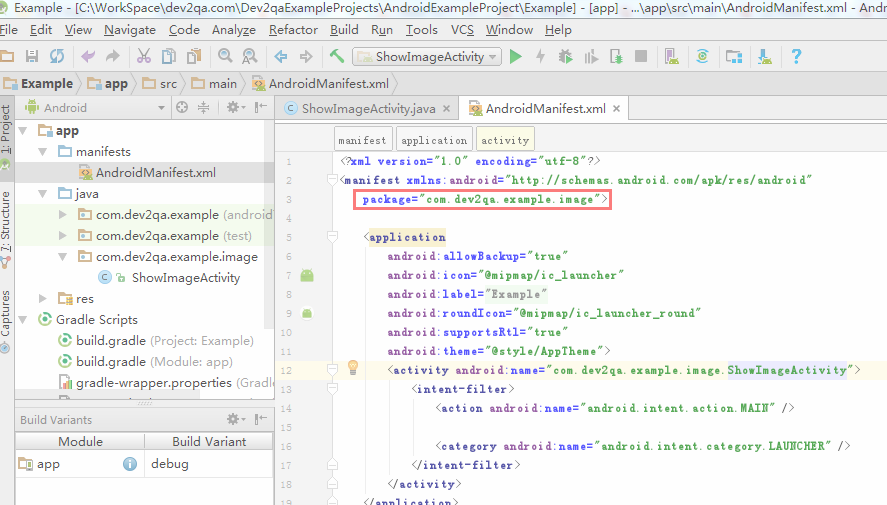Screen dimensions: 887x505
Task: Click the application breadcrumb button in editor
Action: (434, 140)
